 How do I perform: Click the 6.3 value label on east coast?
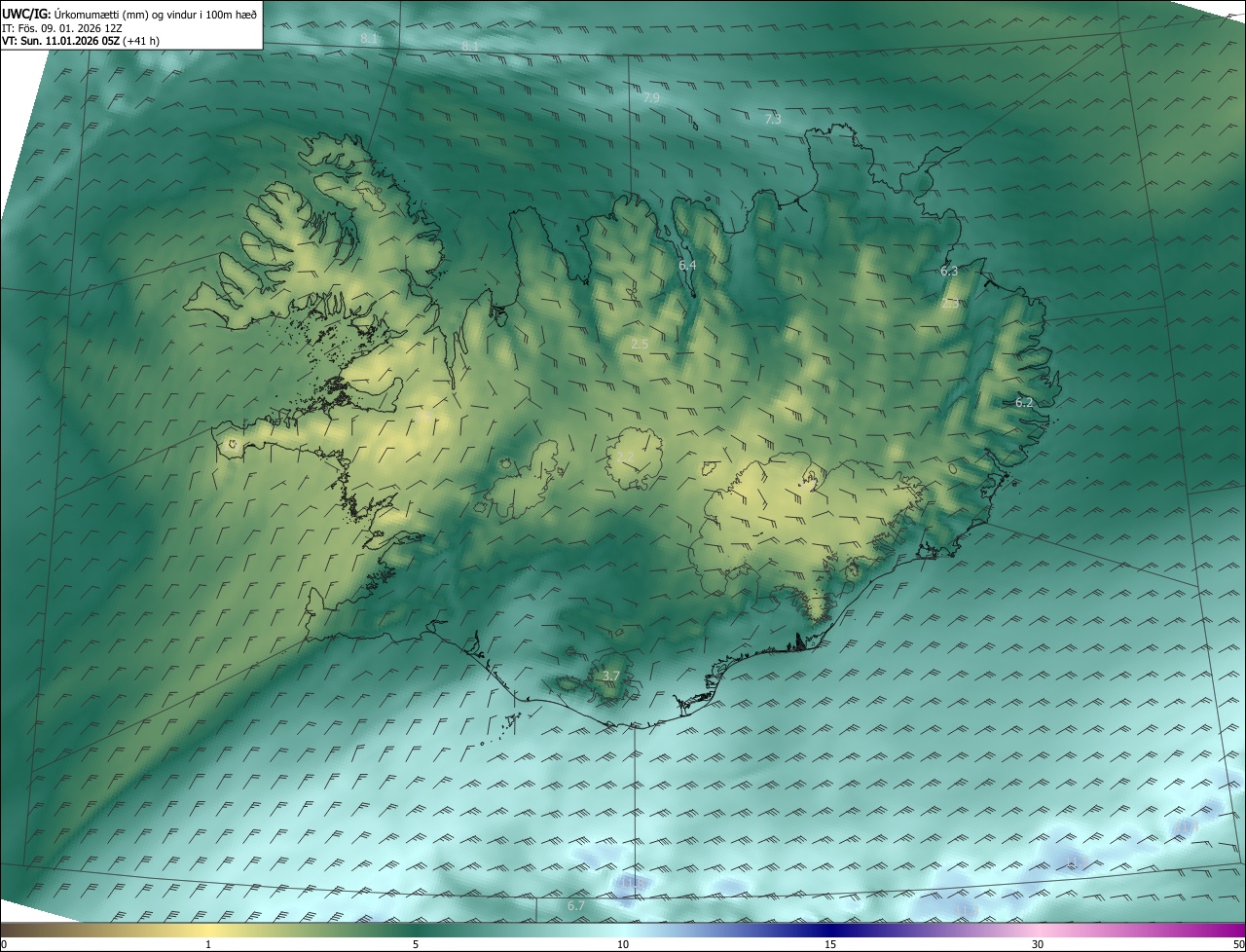[949, 271]
